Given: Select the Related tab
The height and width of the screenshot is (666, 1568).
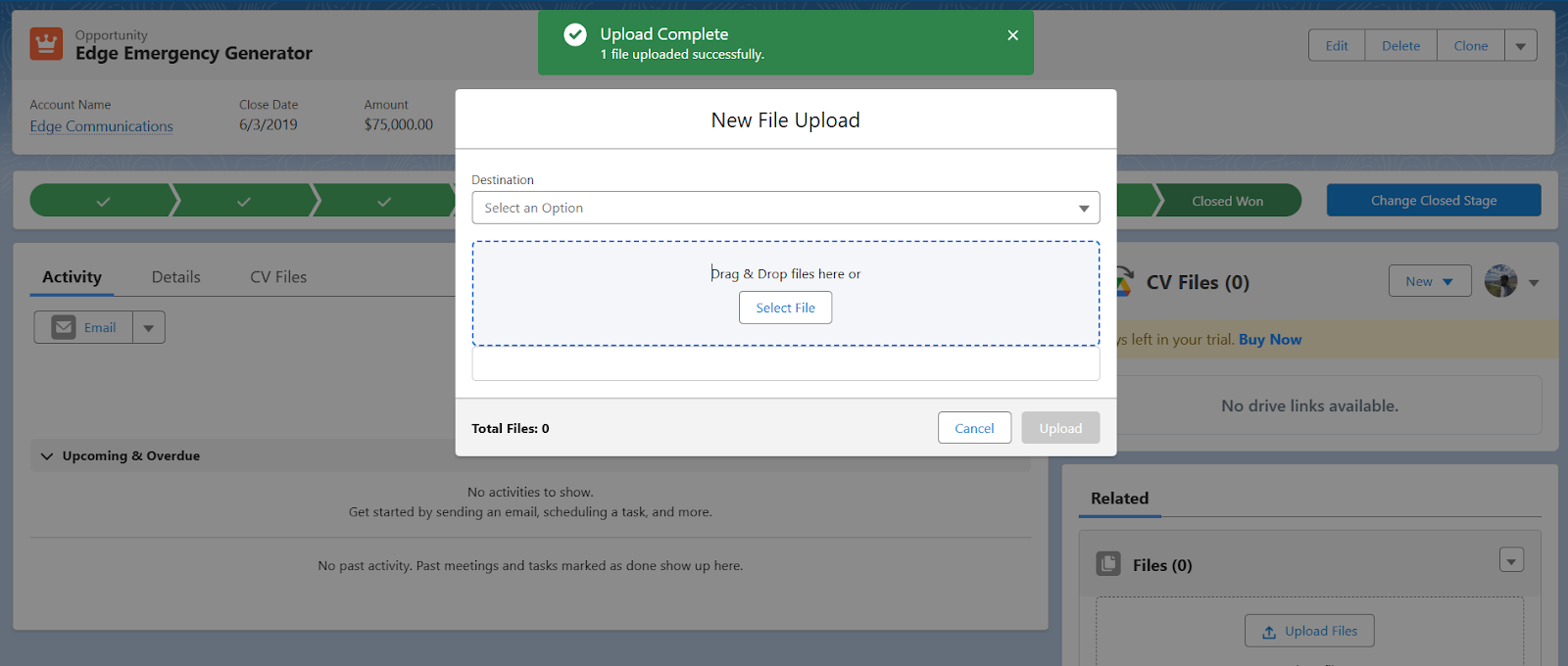Looking at the screenshot, I should pos(1119,499).
